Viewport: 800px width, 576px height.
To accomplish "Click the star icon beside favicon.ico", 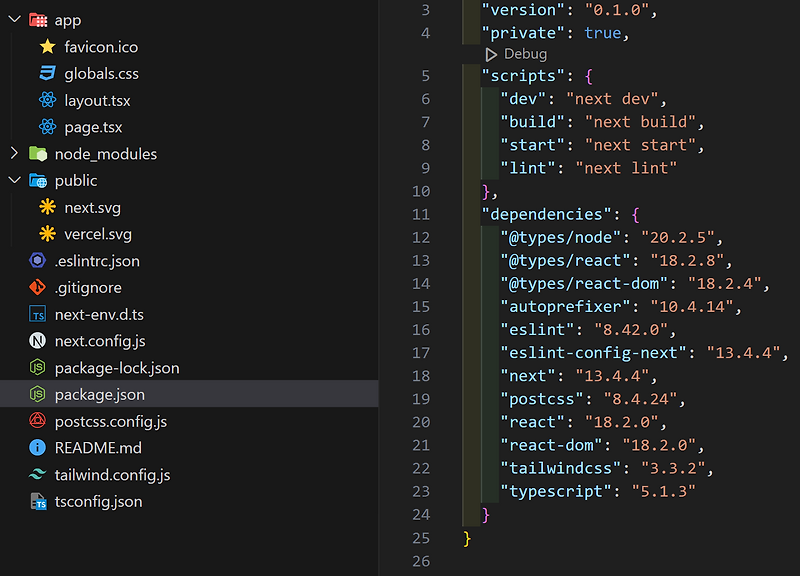I will (47, 47).
